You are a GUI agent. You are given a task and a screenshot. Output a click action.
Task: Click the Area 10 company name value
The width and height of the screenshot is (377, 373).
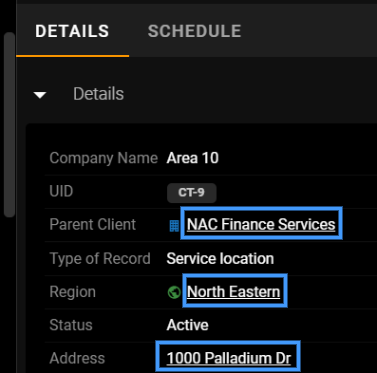click(x=193, y=158)
